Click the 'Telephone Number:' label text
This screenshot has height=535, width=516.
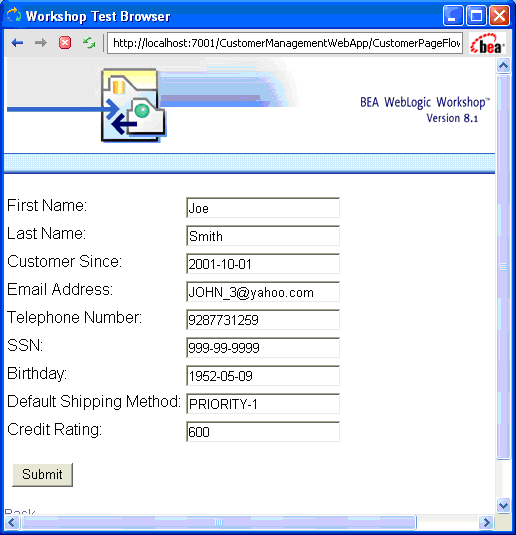(74, 317)
